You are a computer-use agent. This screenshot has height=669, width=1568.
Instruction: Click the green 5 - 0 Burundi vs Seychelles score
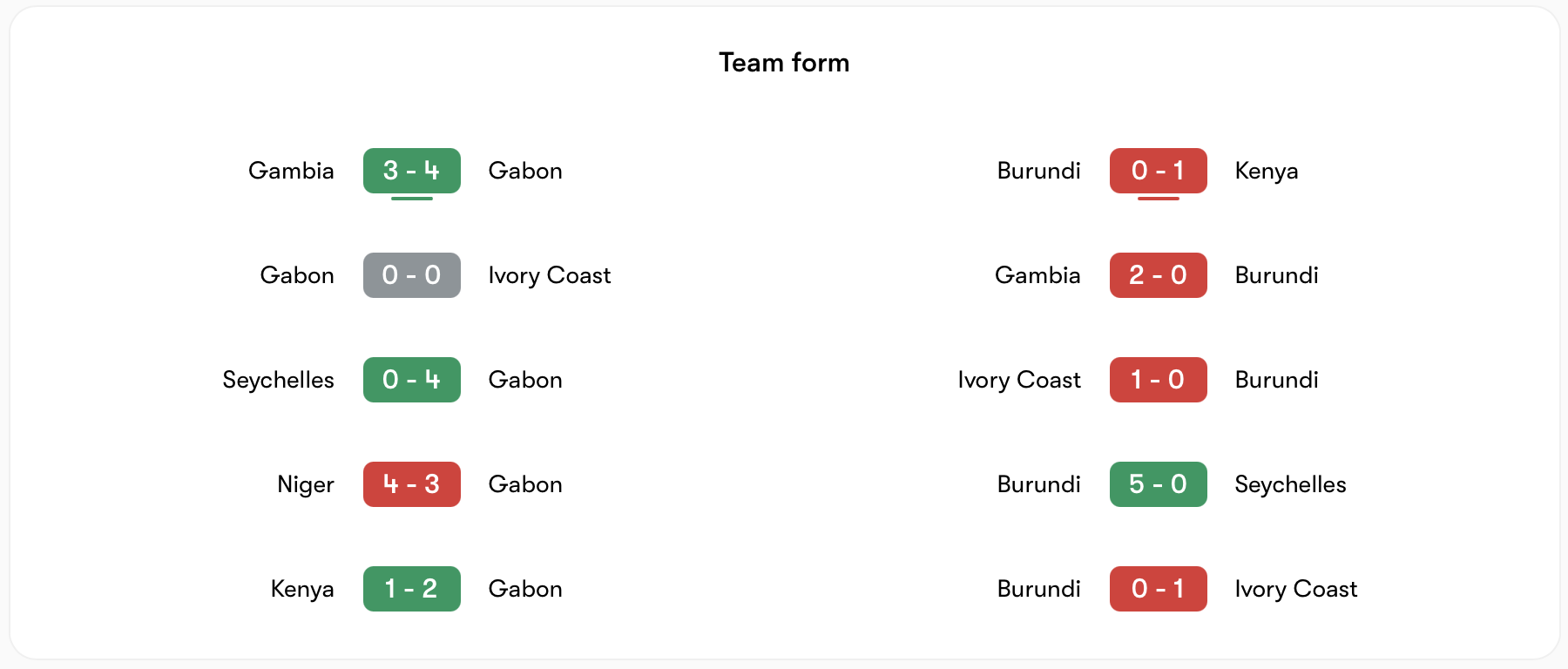click(x=1158, y=484)
